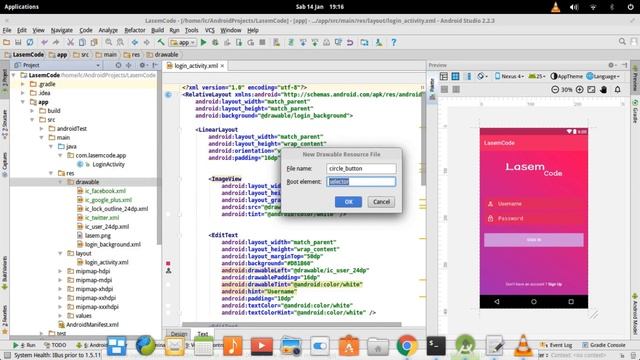
Task: Collapse the drawable folder
Action: click(60, 182)
